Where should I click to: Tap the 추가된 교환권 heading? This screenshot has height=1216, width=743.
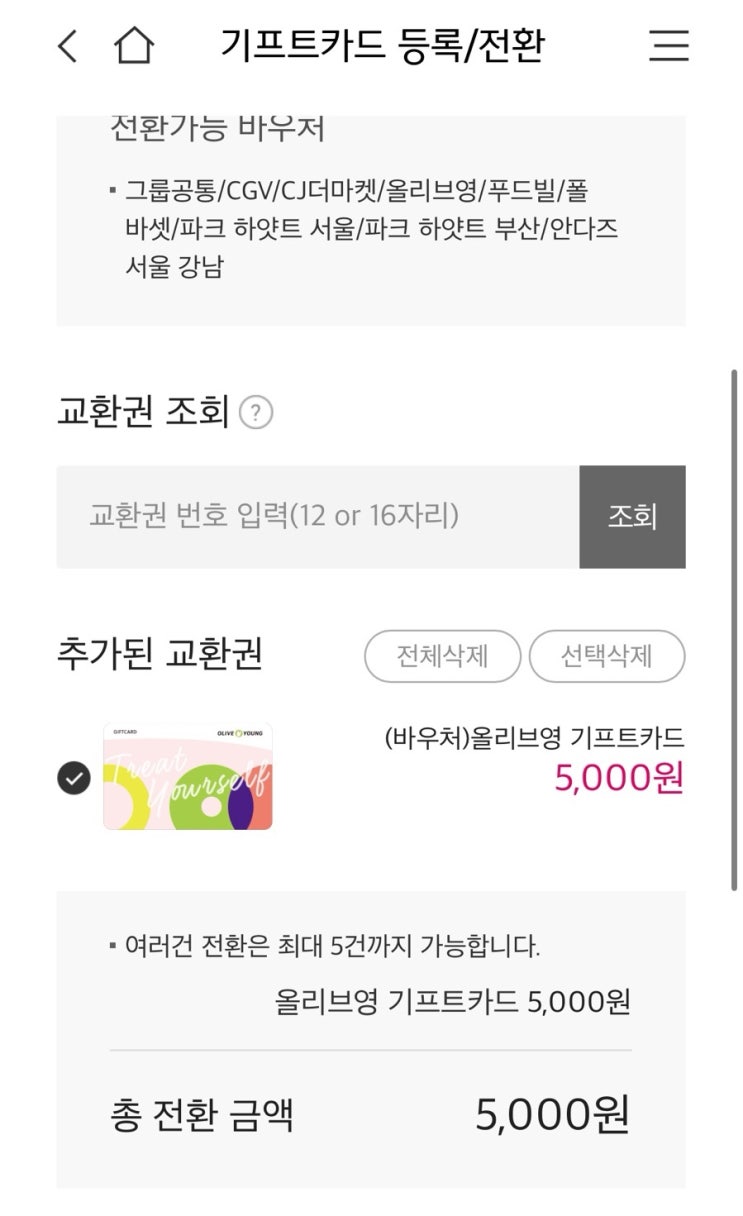pos(160,654)
